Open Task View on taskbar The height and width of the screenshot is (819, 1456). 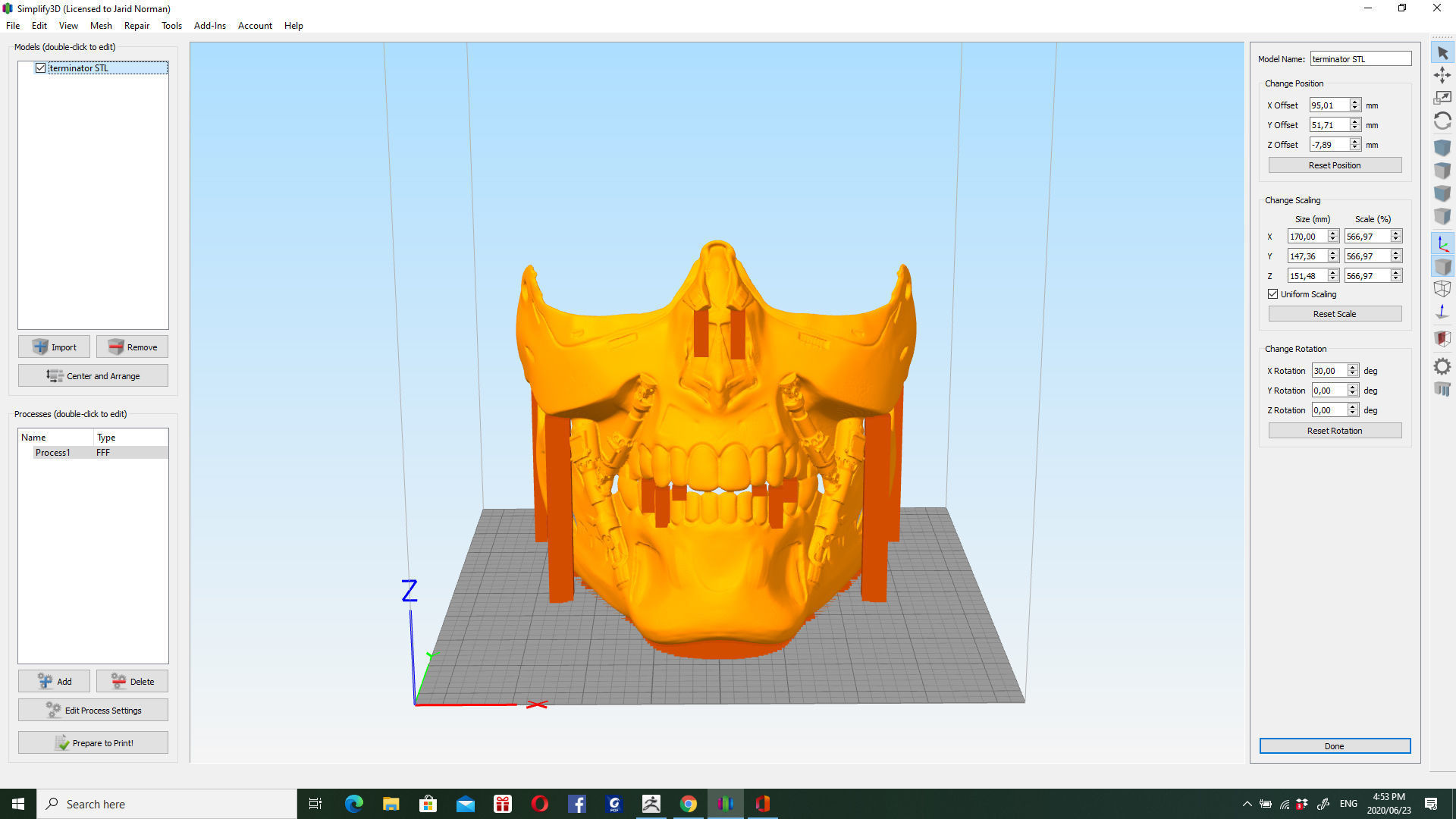click(315, 804)
